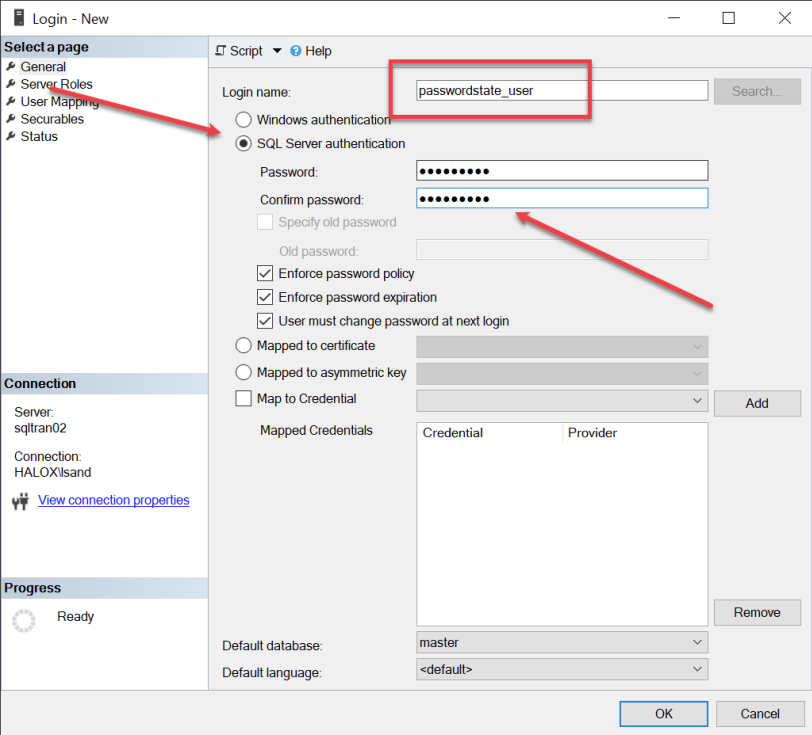This screenshot has width=812, height=735.
Task: Click the Password input field
Action: (x=562, y=170)
